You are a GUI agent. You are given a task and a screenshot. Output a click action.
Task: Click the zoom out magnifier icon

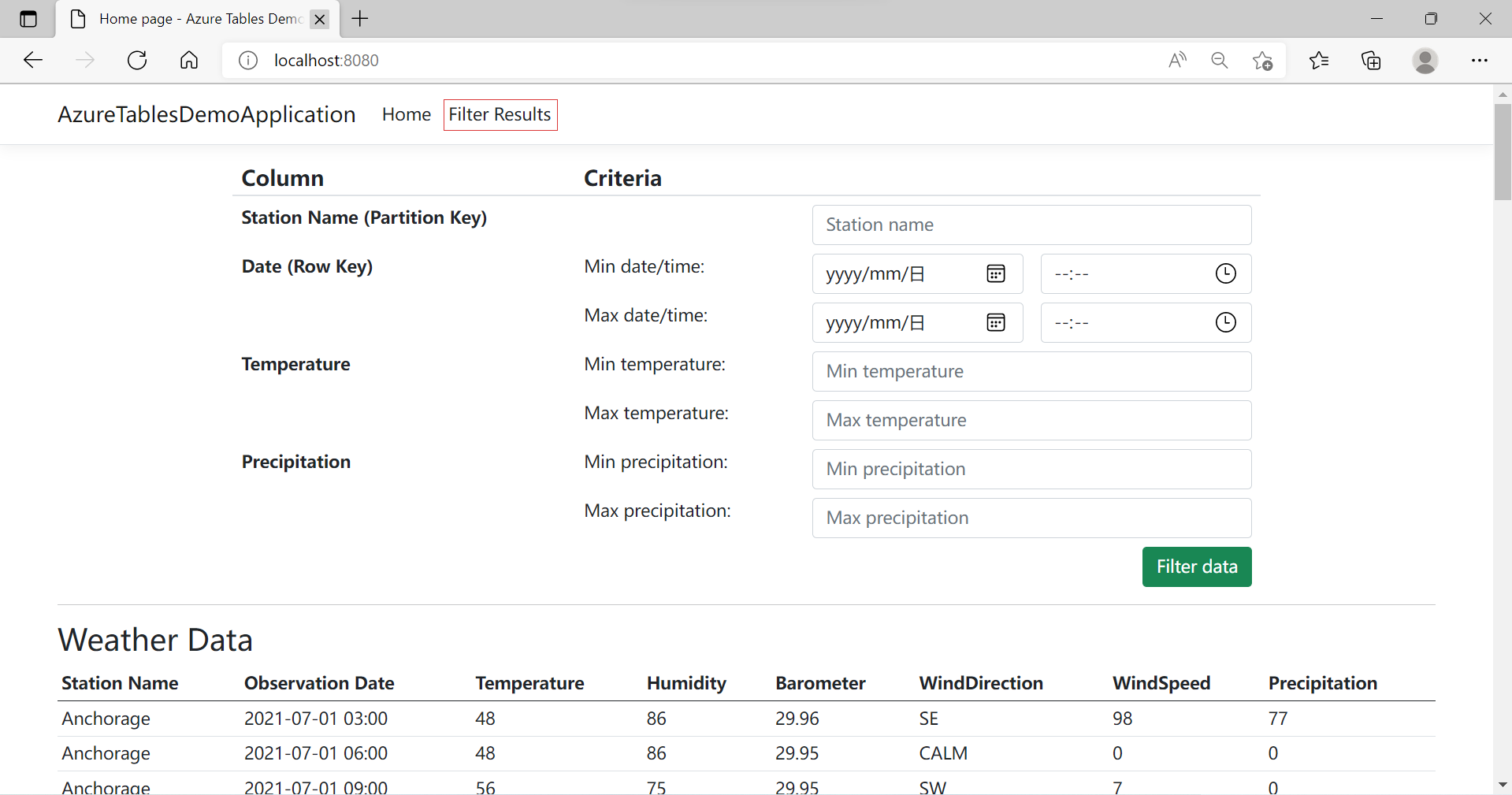tap(1220, 61)
